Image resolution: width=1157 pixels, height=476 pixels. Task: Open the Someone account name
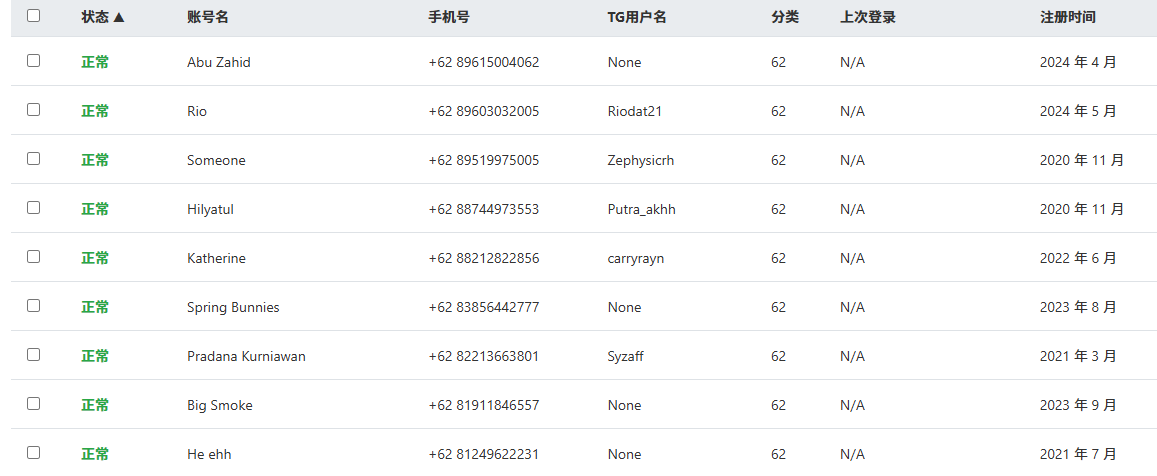coord(216,160)
